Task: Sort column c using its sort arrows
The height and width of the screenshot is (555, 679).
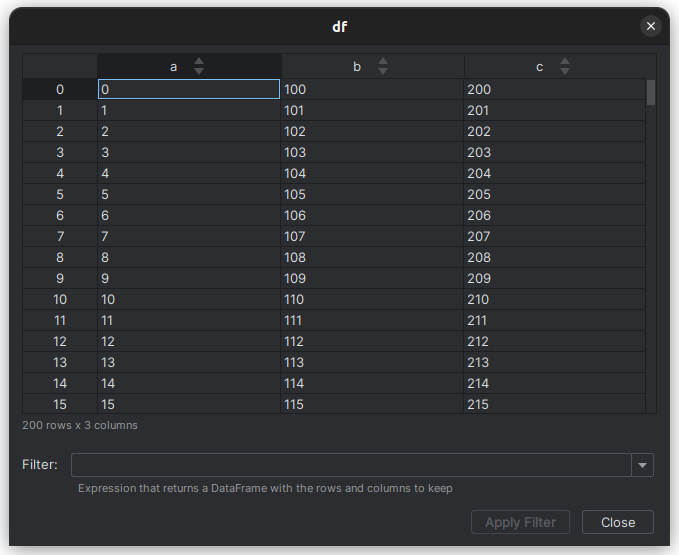Action: 565,66
